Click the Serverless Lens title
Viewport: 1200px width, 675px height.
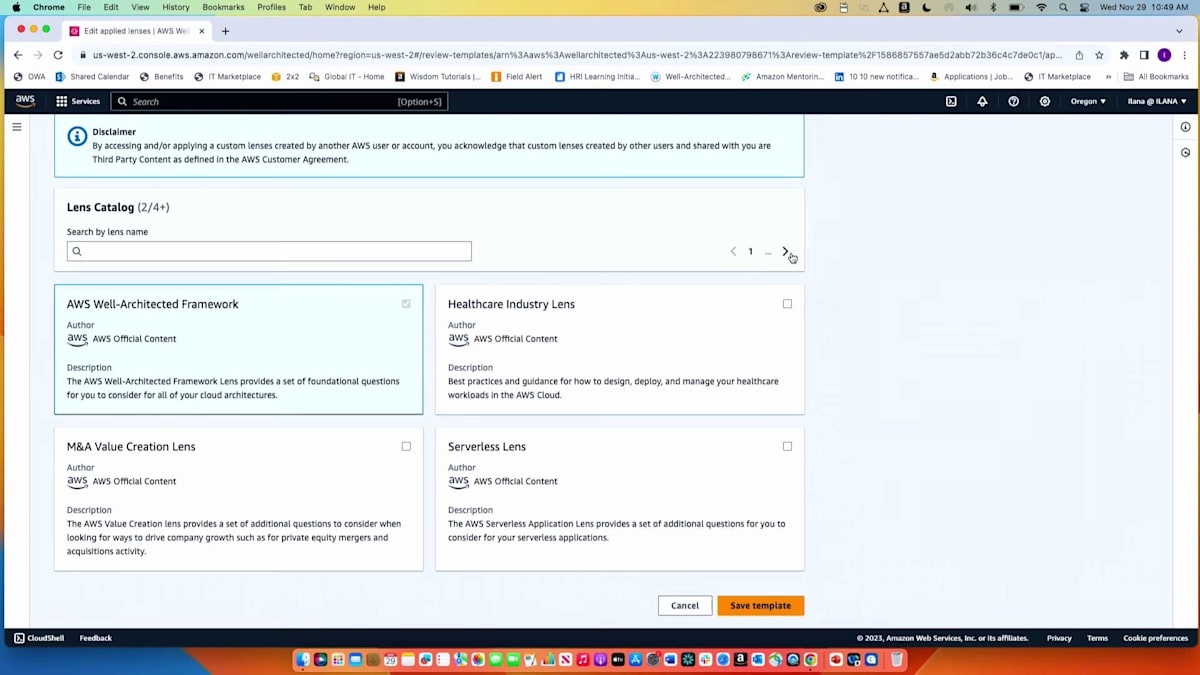pyautogui.click(x=487, y=446)
